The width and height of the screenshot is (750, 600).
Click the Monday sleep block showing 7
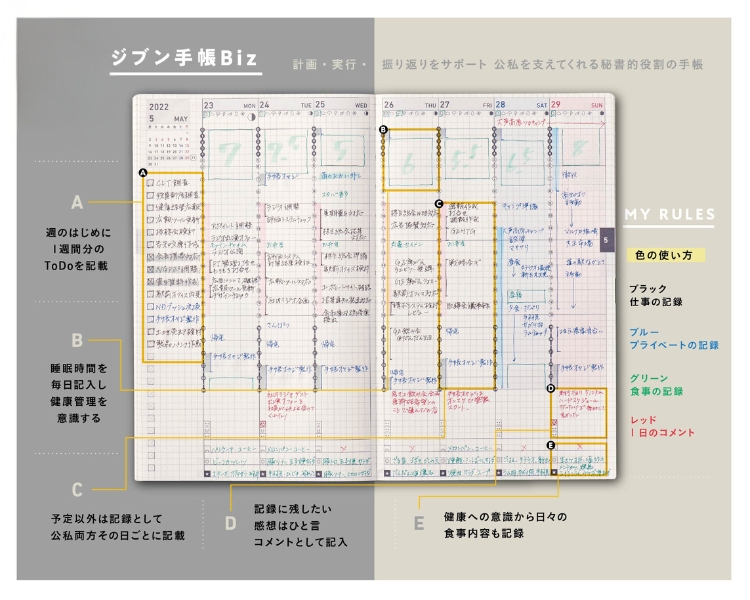coord(231,154)
